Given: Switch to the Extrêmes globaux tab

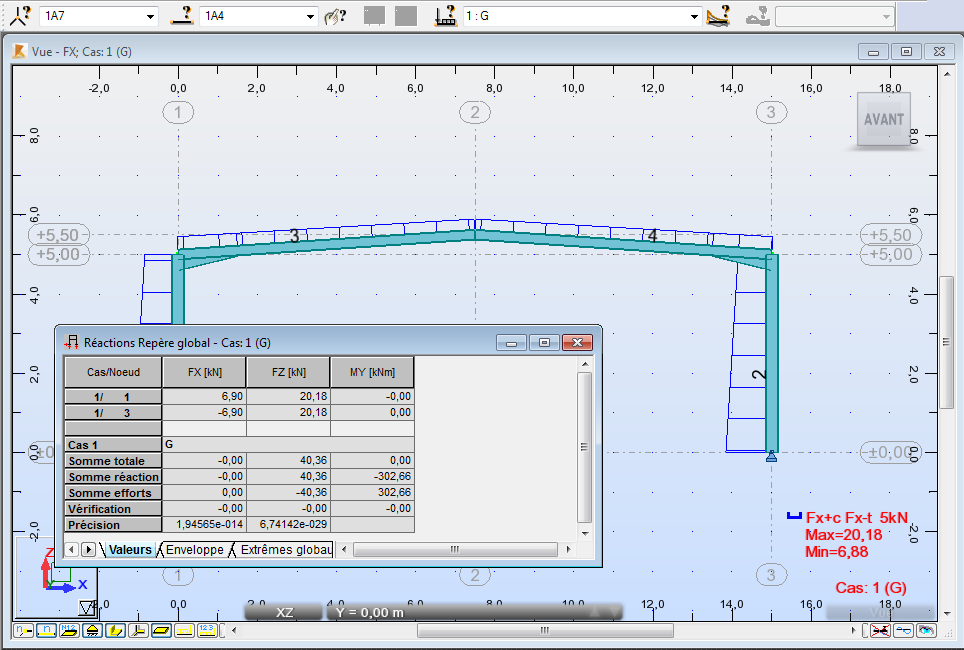Looking at the screenshot, I should pos(285,550).
